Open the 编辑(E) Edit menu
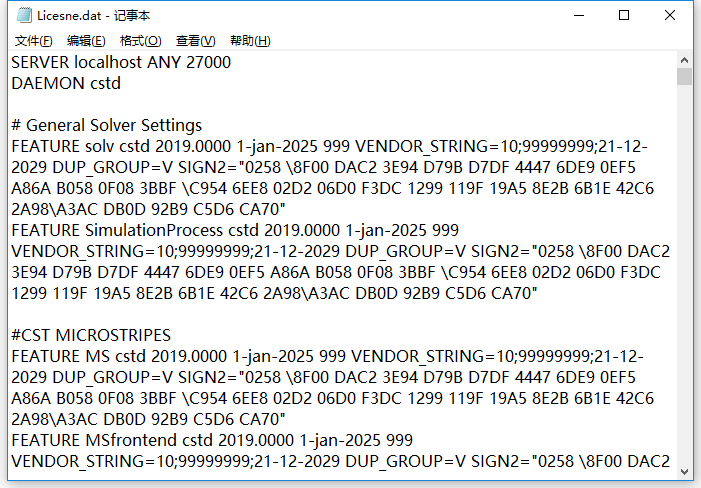This screenshot has height=488, width=701. (86, 41)
